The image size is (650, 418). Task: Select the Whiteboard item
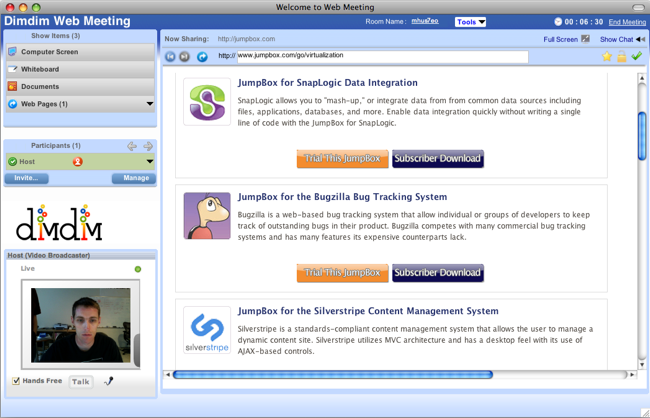pos(80,69)
